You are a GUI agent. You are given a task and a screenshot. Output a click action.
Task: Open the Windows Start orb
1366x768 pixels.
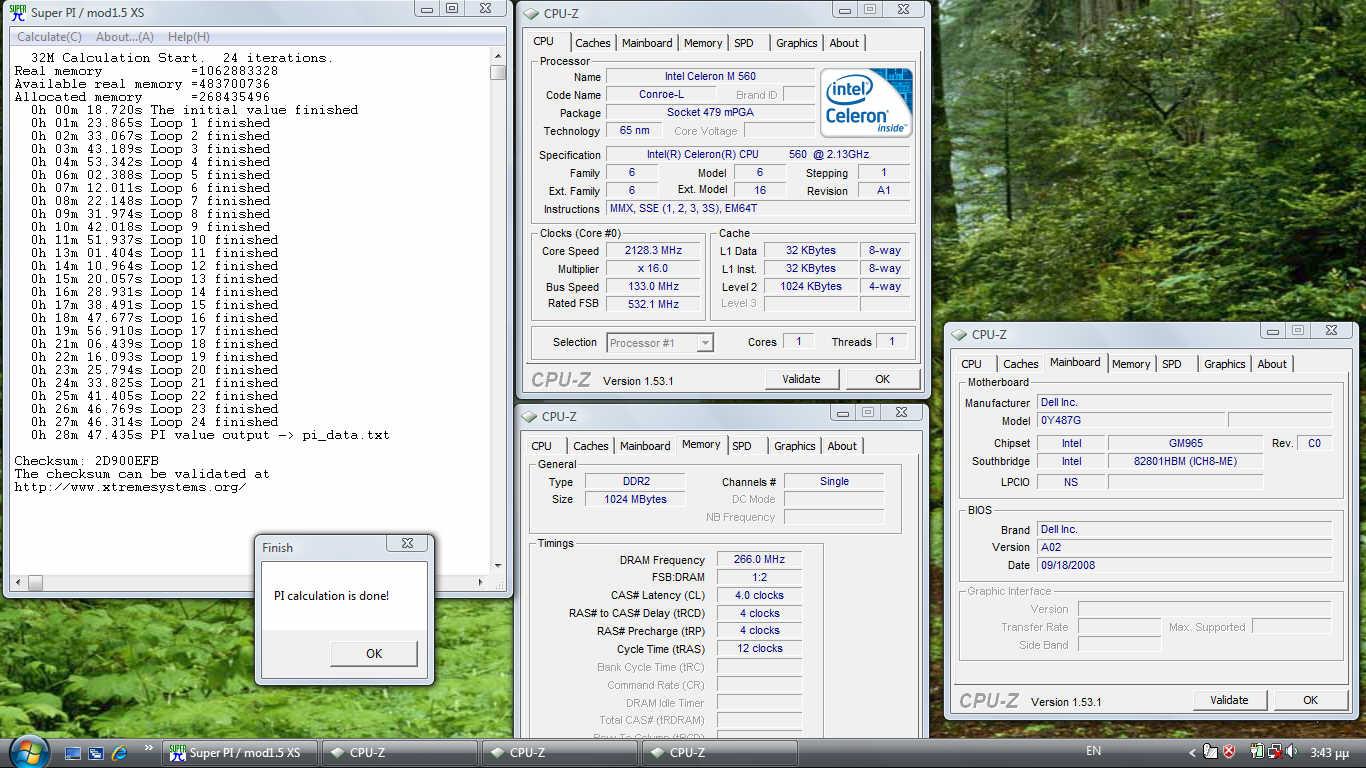[28, 752]
